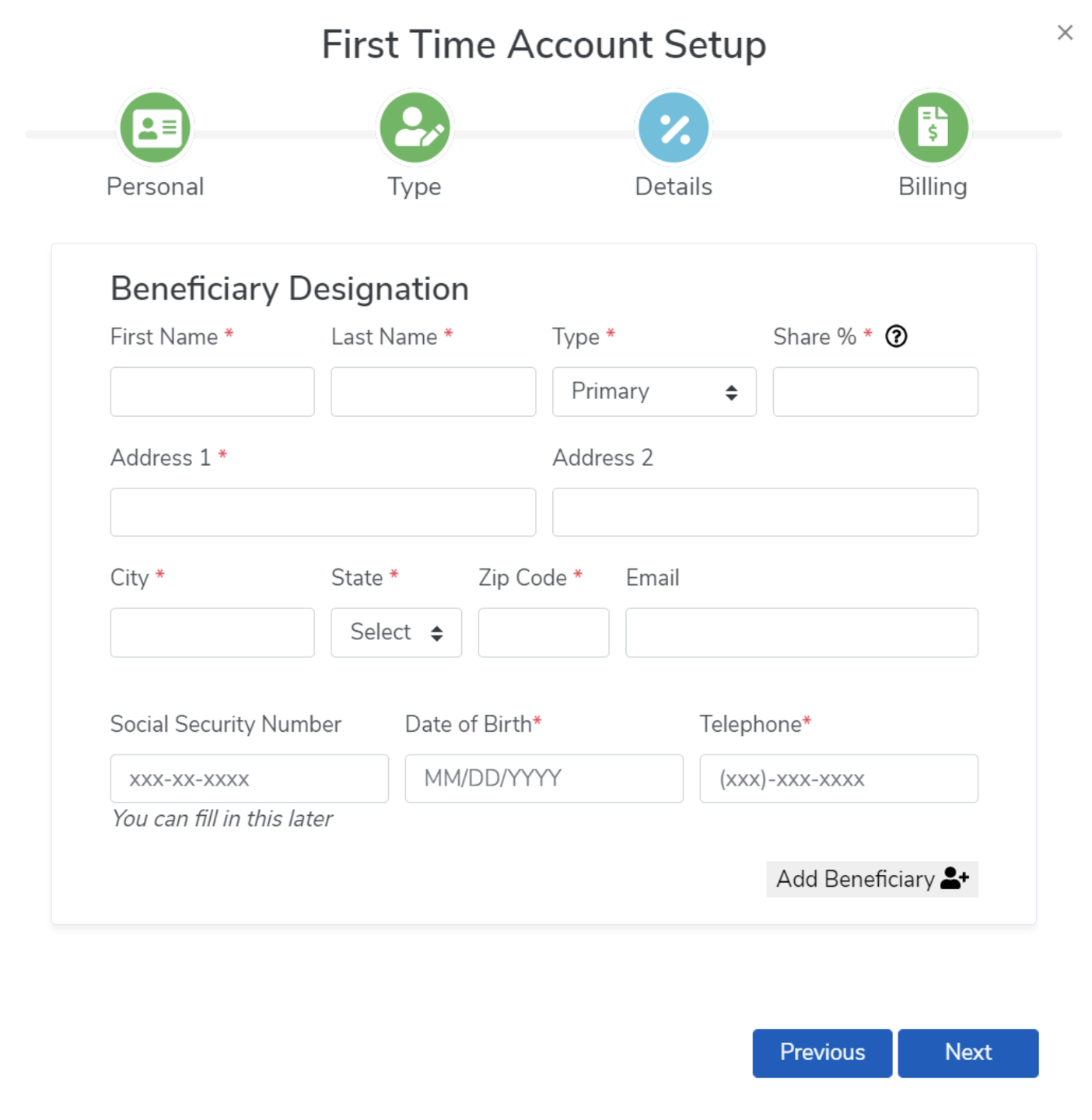The width and height of the screenshot is (1092, 1120).
Task: Click inside the Email field
Action: click(x=800, y=632)
